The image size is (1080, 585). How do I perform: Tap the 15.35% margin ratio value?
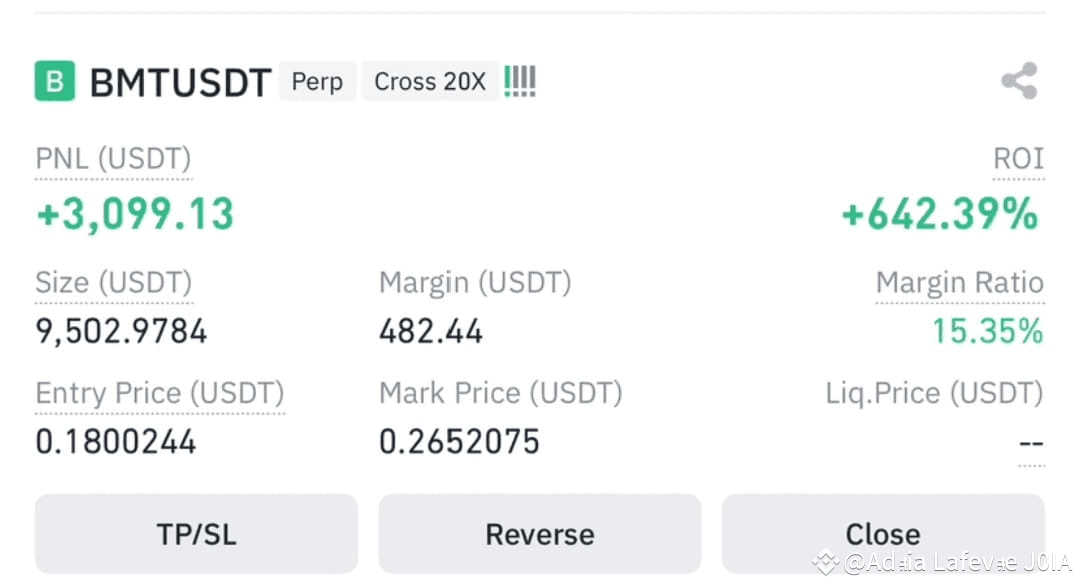pyautogui.click(x=988, y=331)
